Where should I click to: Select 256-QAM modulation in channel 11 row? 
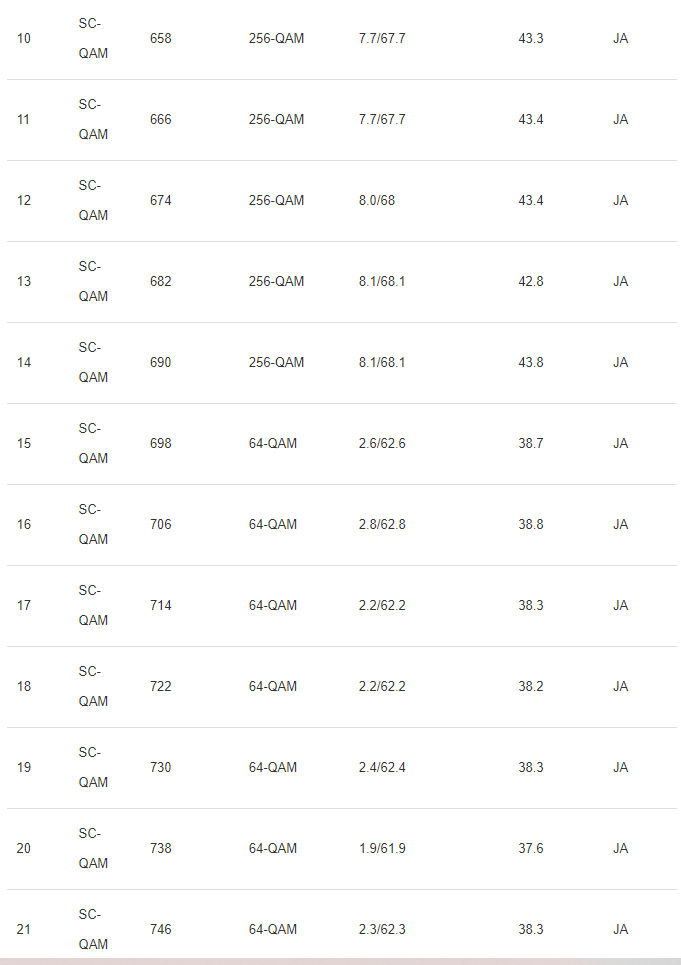(276, 120)
